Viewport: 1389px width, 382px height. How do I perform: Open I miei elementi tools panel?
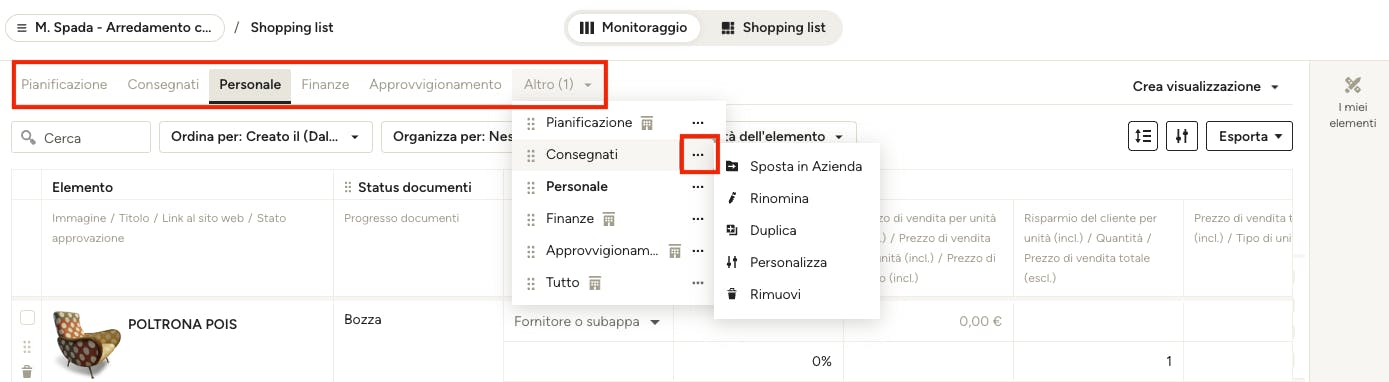[x=1352, y=101]
